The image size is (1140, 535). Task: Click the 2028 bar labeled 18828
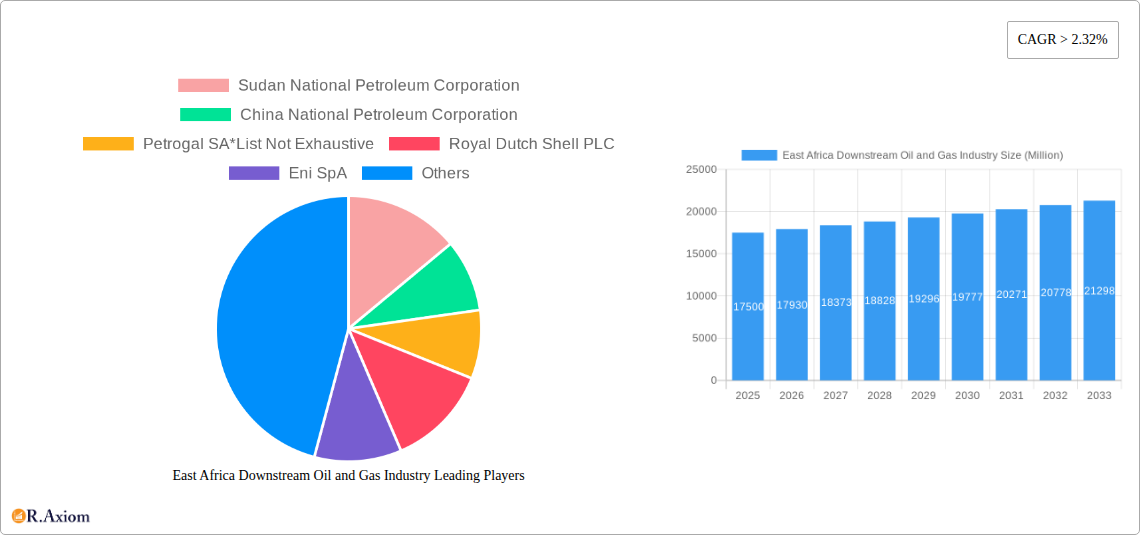880,301
